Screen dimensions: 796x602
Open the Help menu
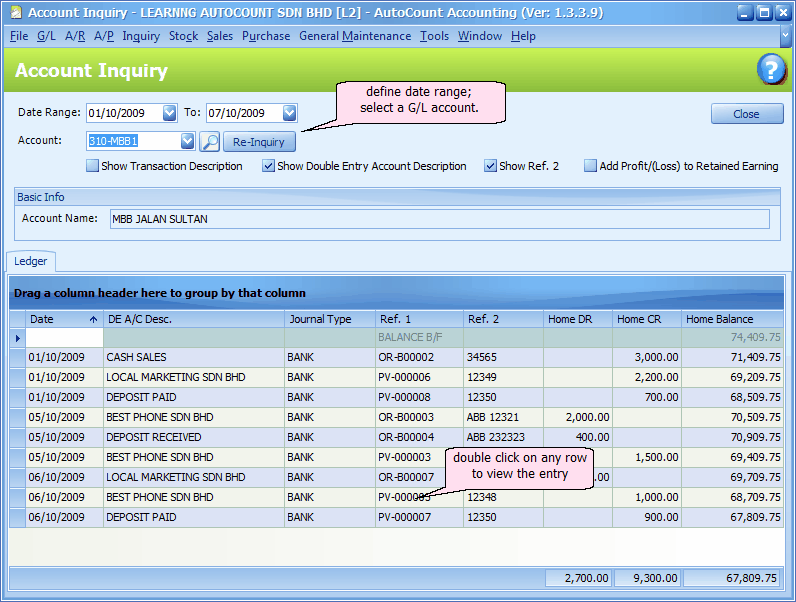click(523, 36)
